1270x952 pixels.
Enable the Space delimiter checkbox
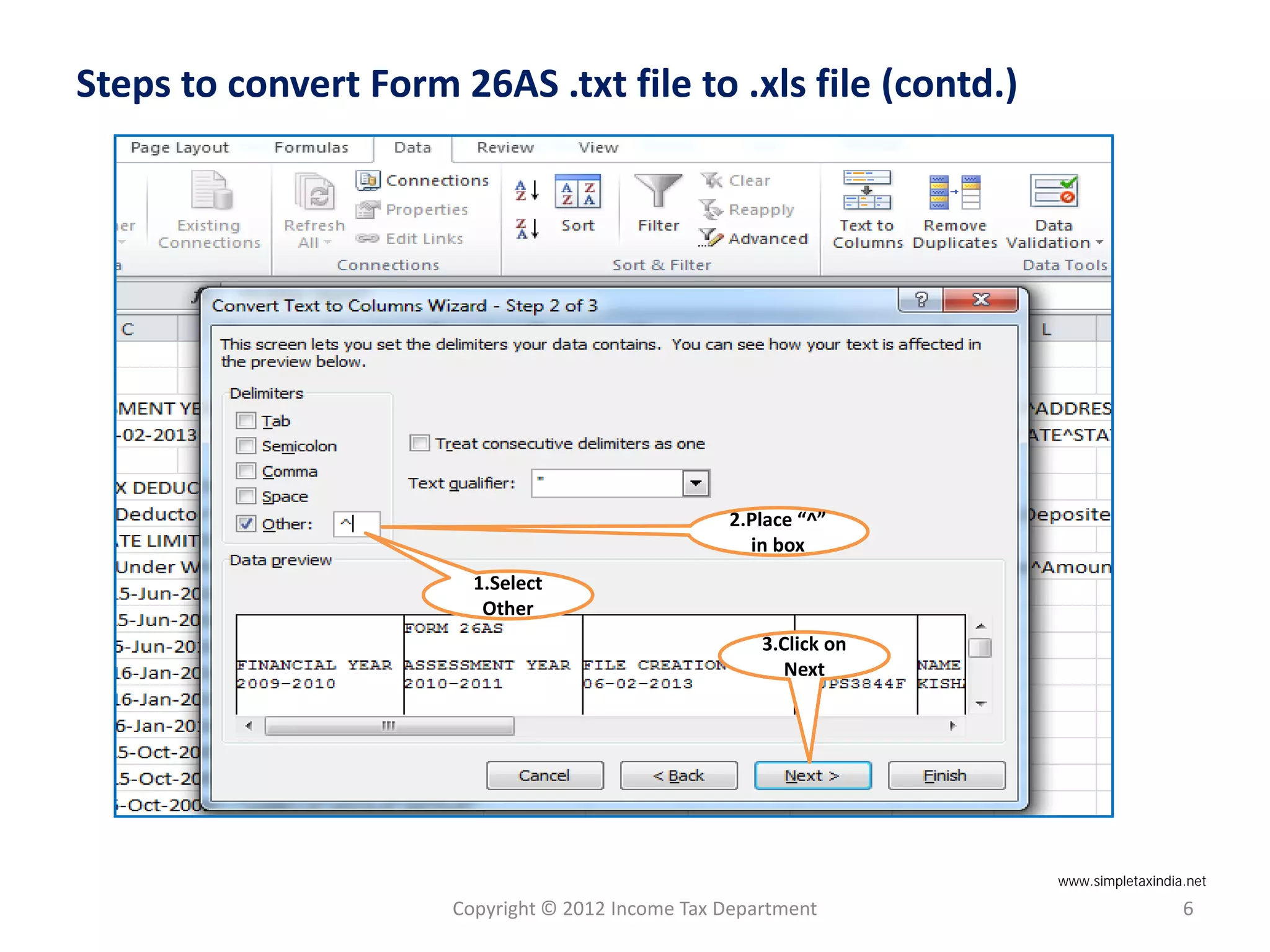[246, 496]
